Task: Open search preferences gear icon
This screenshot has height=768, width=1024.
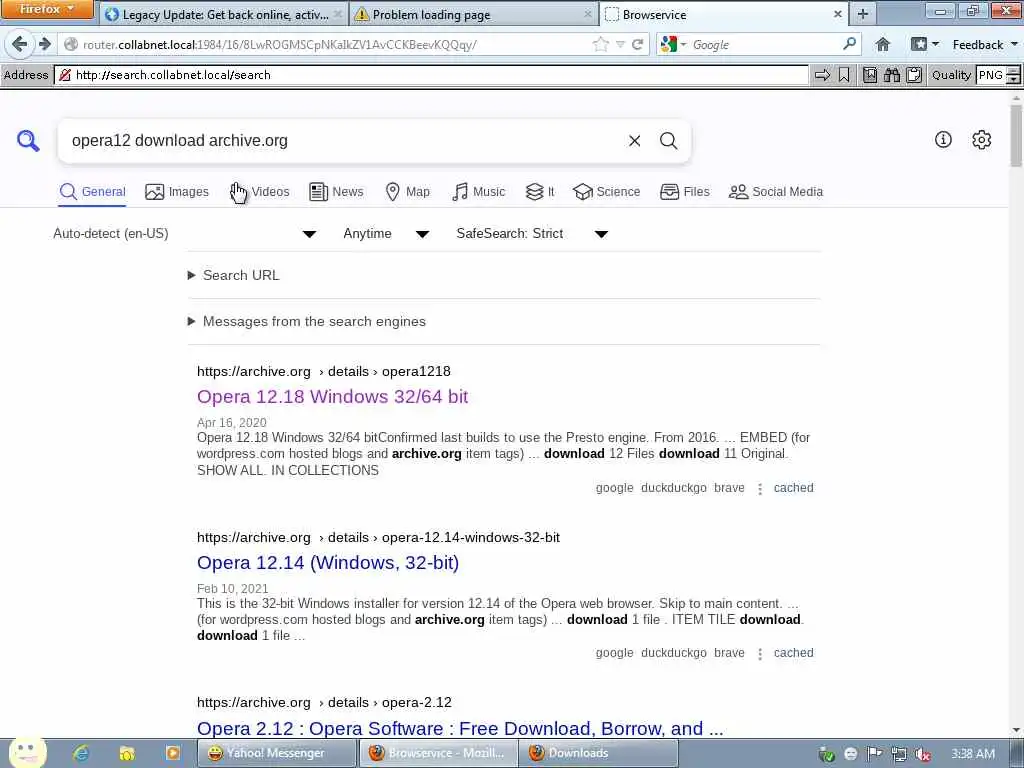Action: coord(982,139)
